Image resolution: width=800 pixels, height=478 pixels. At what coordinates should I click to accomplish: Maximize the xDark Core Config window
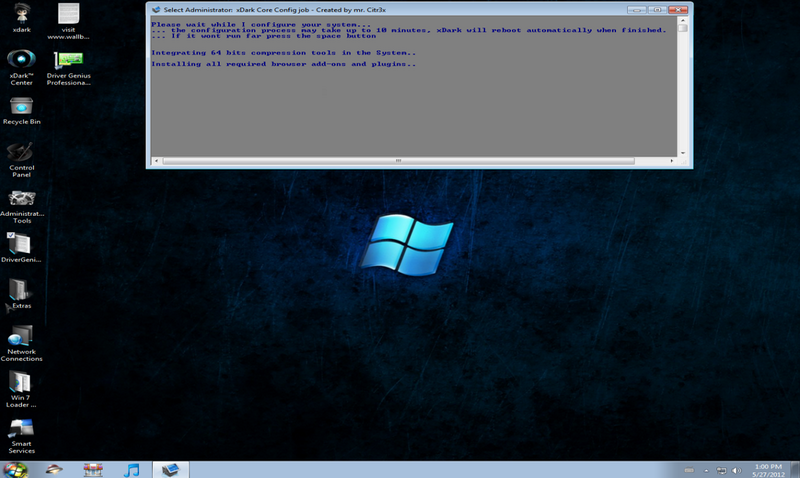click(657, 10)
